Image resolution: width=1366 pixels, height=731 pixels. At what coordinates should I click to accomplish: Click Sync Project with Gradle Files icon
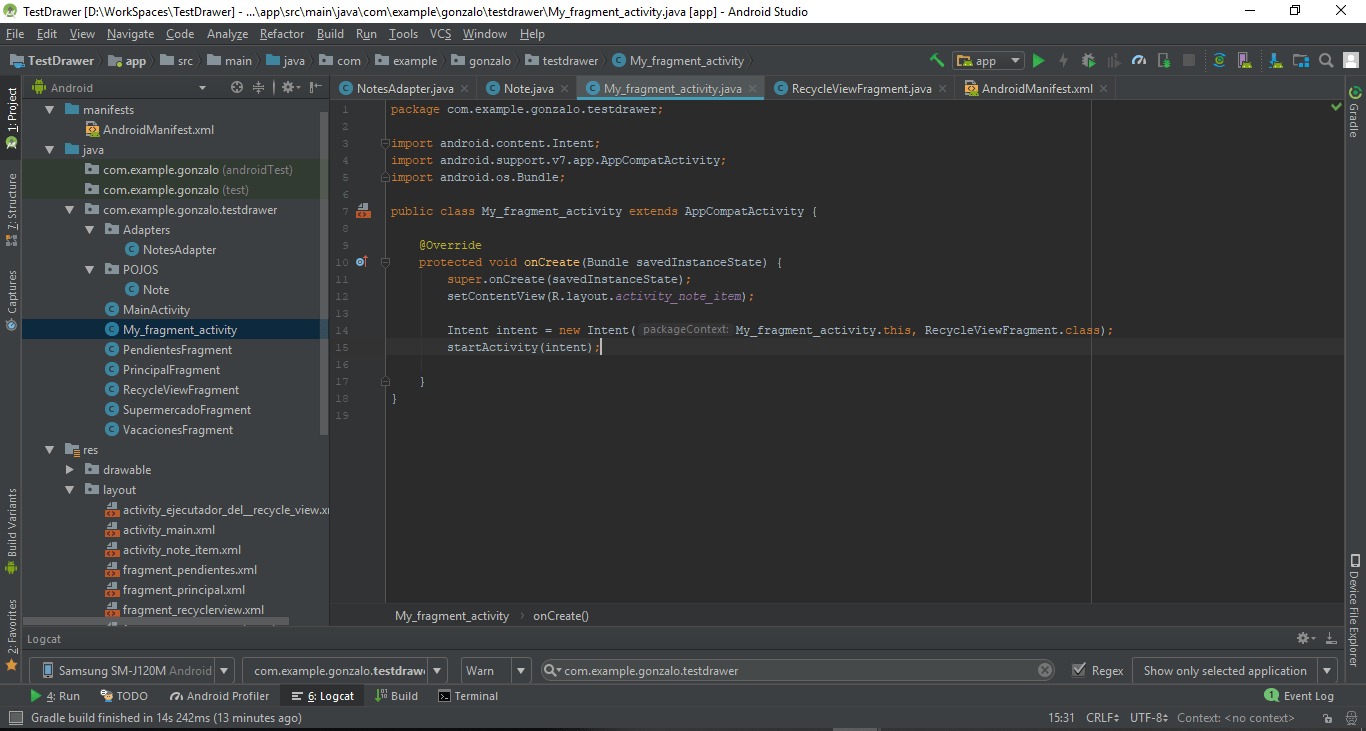(x=1219, y=61)
